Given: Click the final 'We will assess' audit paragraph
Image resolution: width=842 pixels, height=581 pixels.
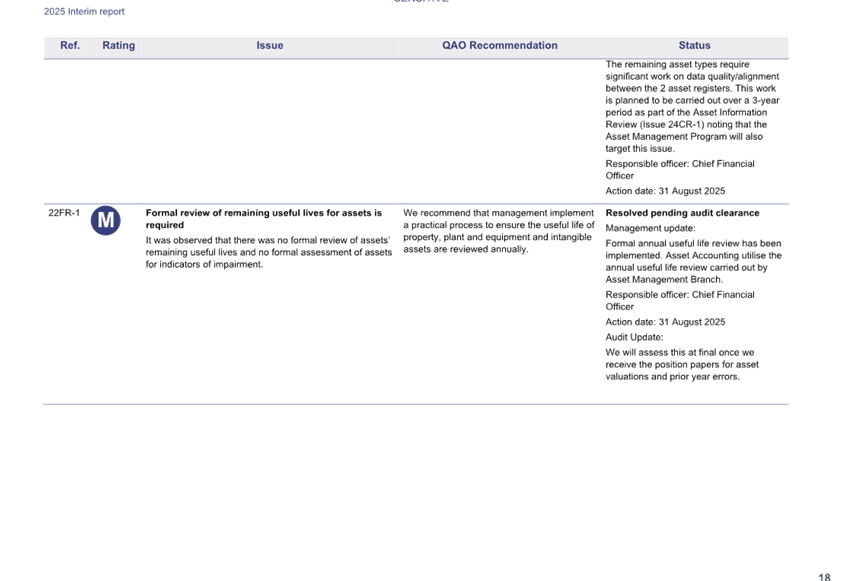Looking at the screenshot, I should pos(680,365).
